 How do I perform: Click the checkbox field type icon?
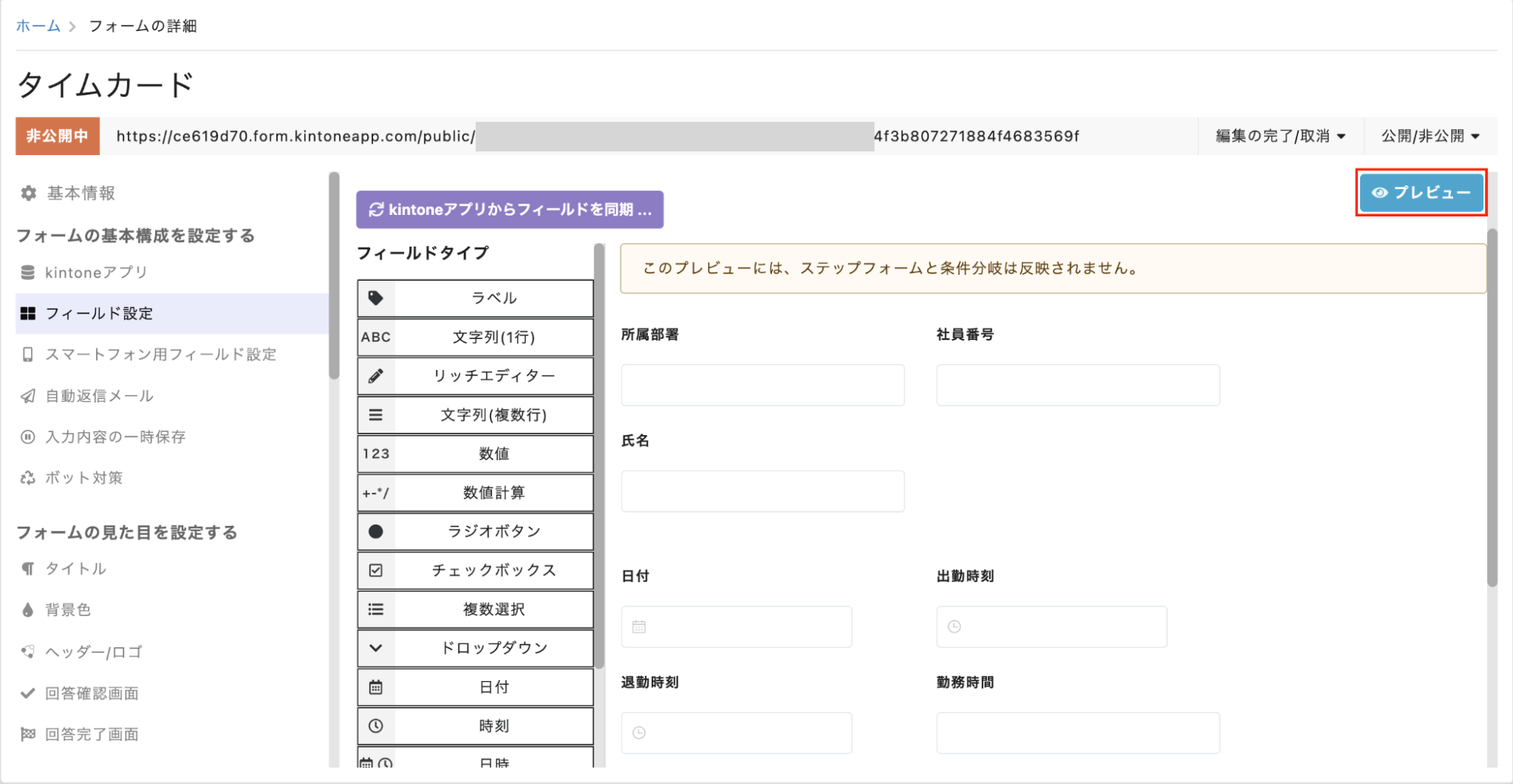tap(375, 571)
